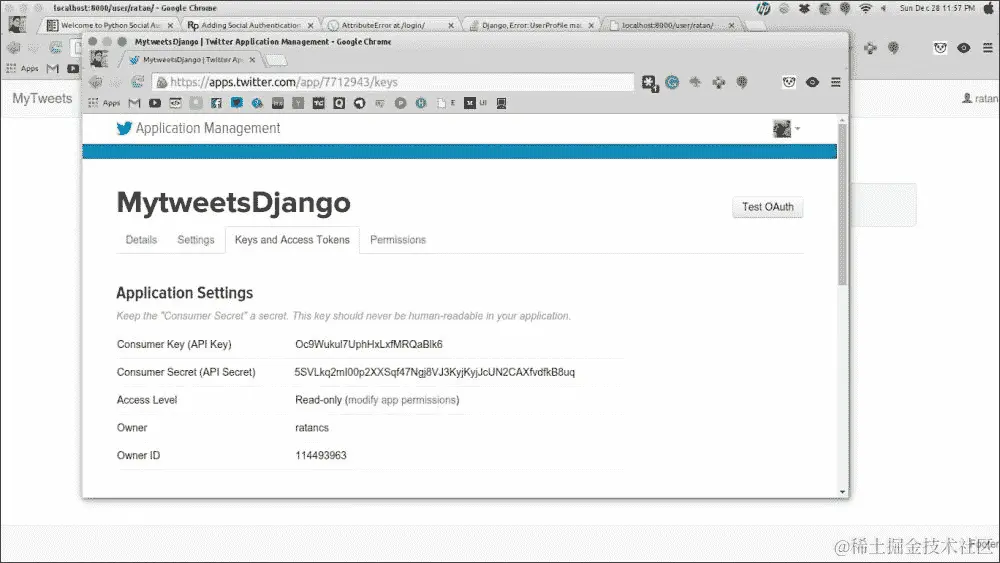Open the date and time Sun Dec 28 menu
1000x563 pixels.
tap(937, 8)
